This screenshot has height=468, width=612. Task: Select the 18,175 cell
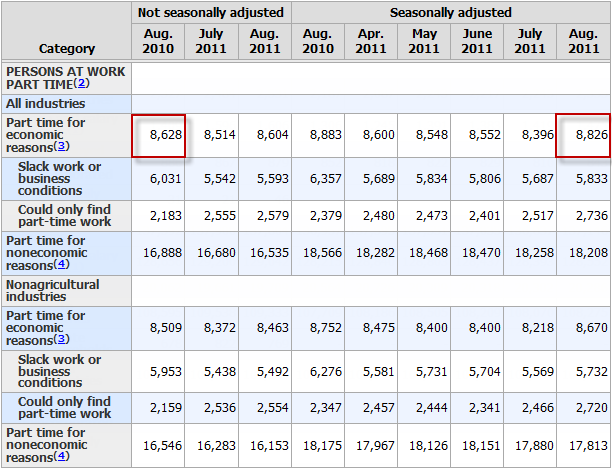318,445
